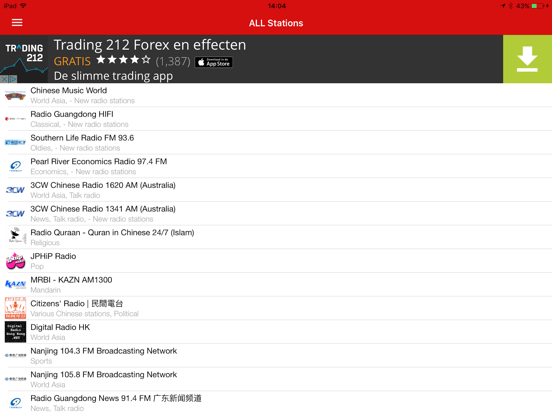Tap the App Store badge in the ad
This screenshot has width=552, height=414.
click(214, 62)
